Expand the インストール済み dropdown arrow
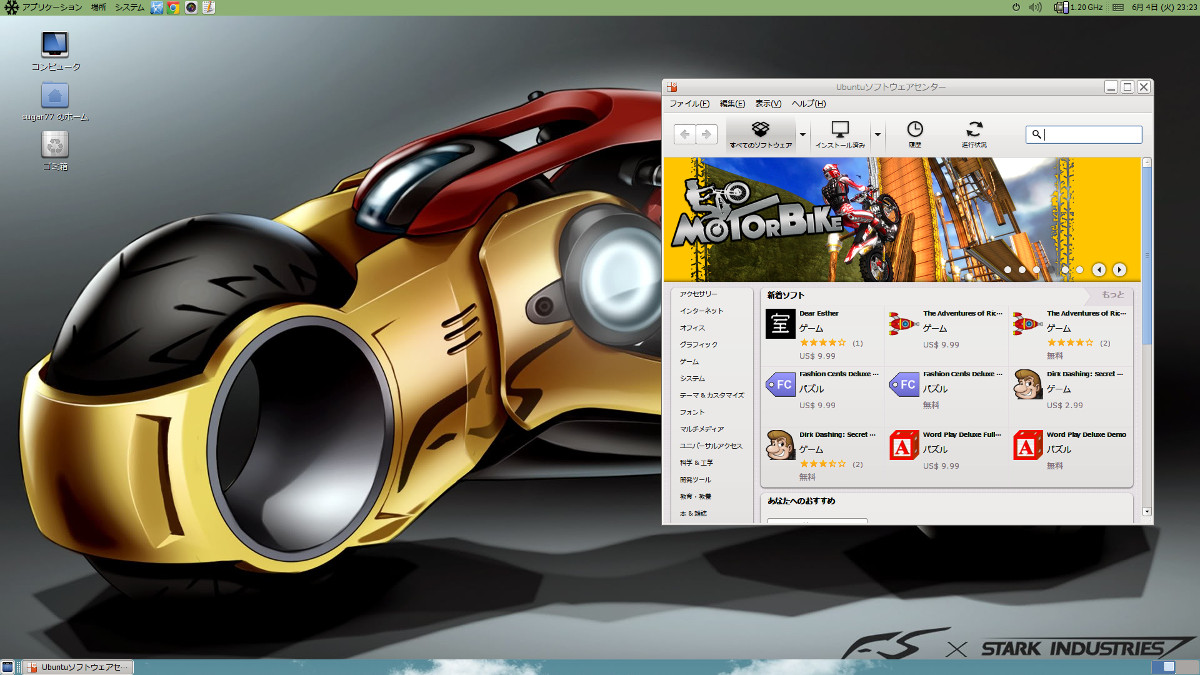 click(x=877, y=134)
